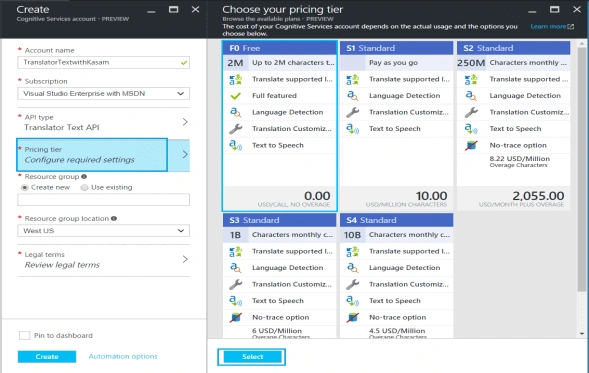The width and height of the screenshot is (589, 373).
Task: Select the S1 Standard tier header
Action: [396, 48]
